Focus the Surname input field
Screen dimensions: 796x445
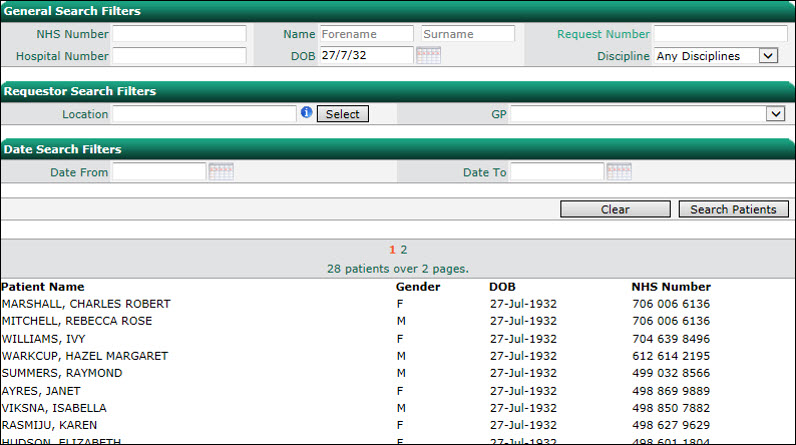pos(468,33)
